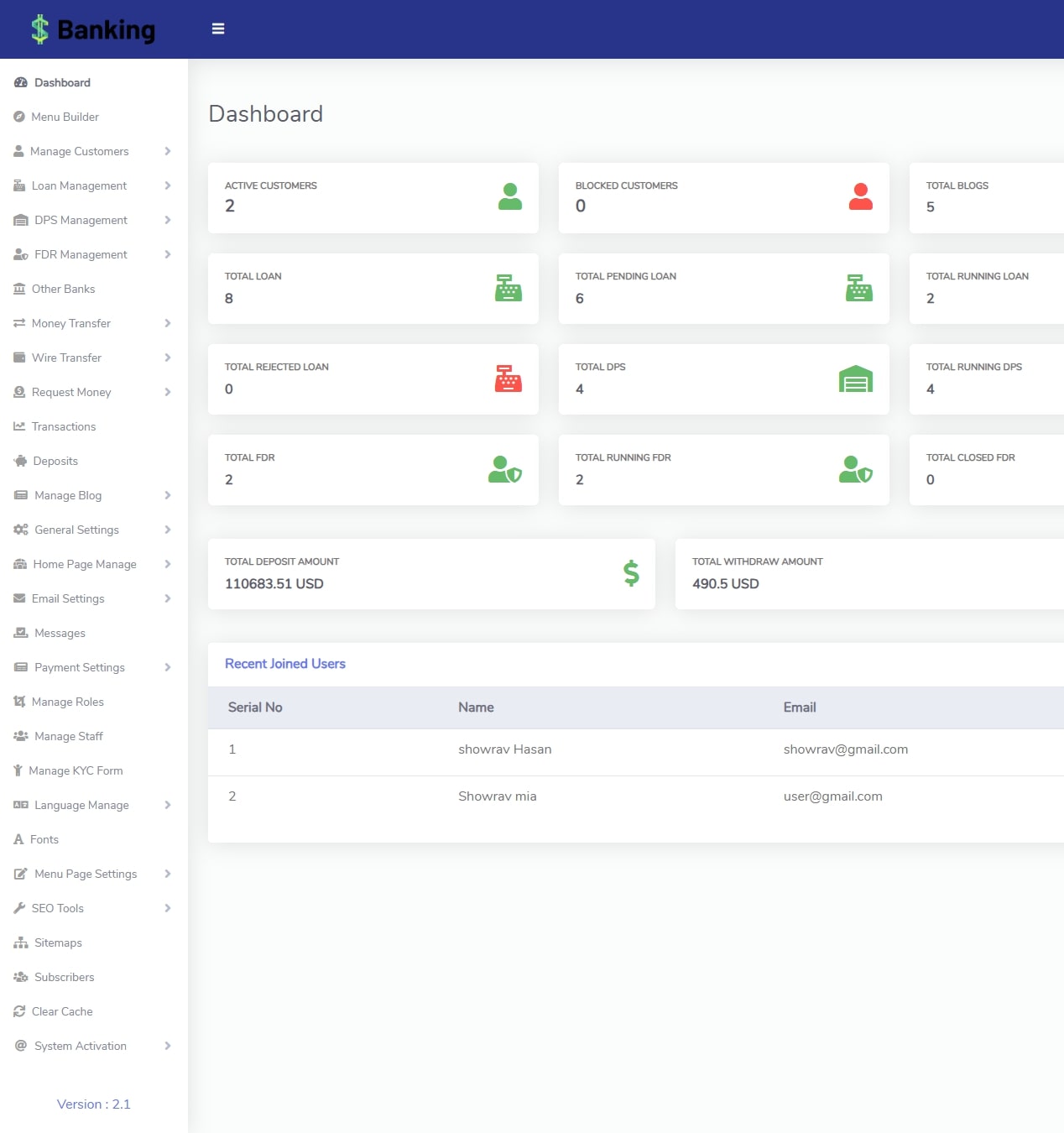This screenshot has height=1133, width=1064.
Task: Expand the Manage Customers menu
Action: 80,151
